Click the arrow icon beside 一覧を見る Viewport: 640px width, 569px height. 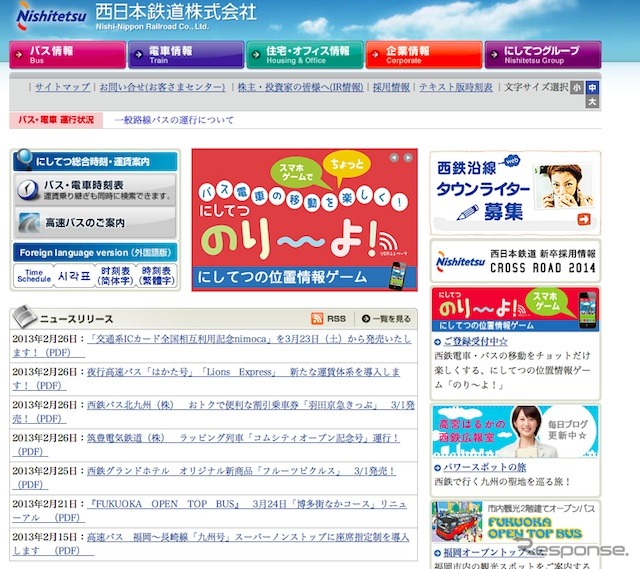tap(366, 319)
